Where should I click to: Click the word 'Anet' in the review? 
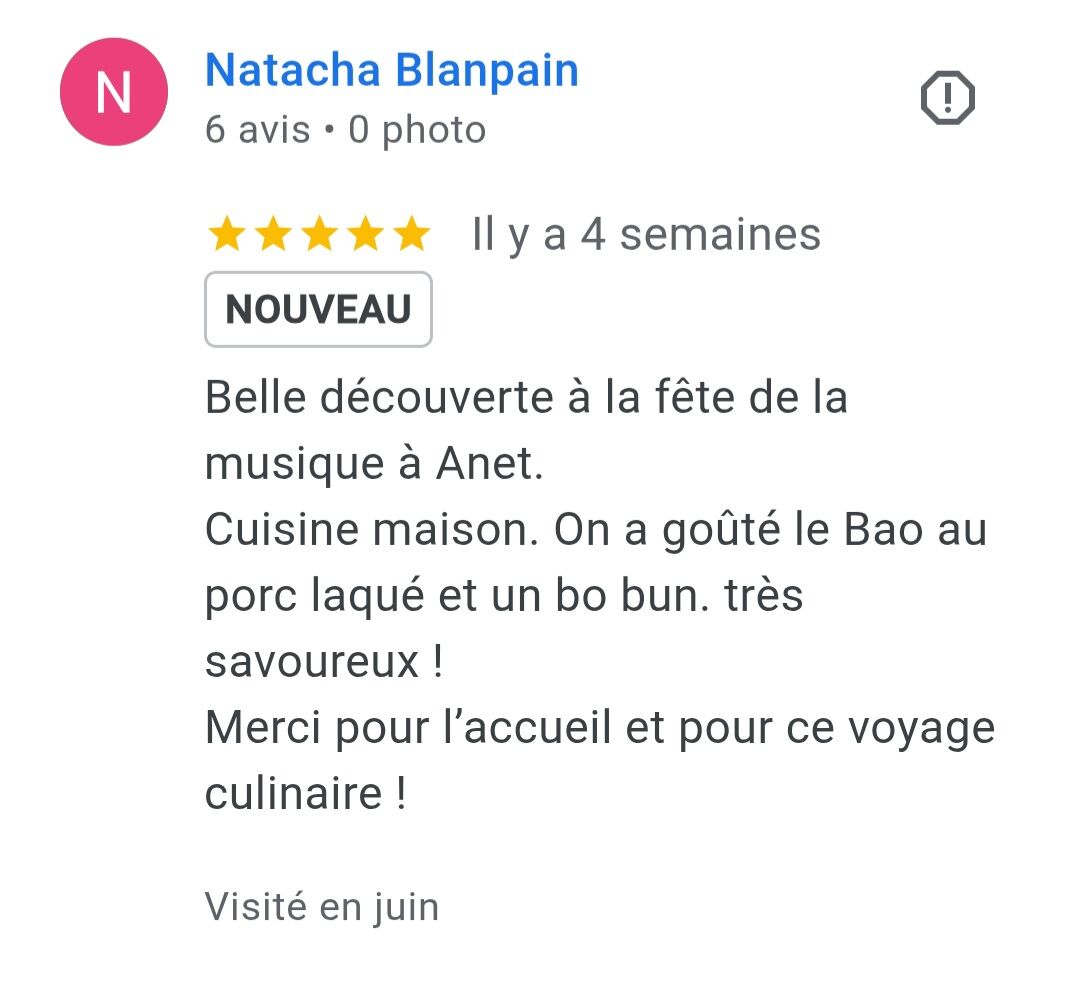click(485, 463)
